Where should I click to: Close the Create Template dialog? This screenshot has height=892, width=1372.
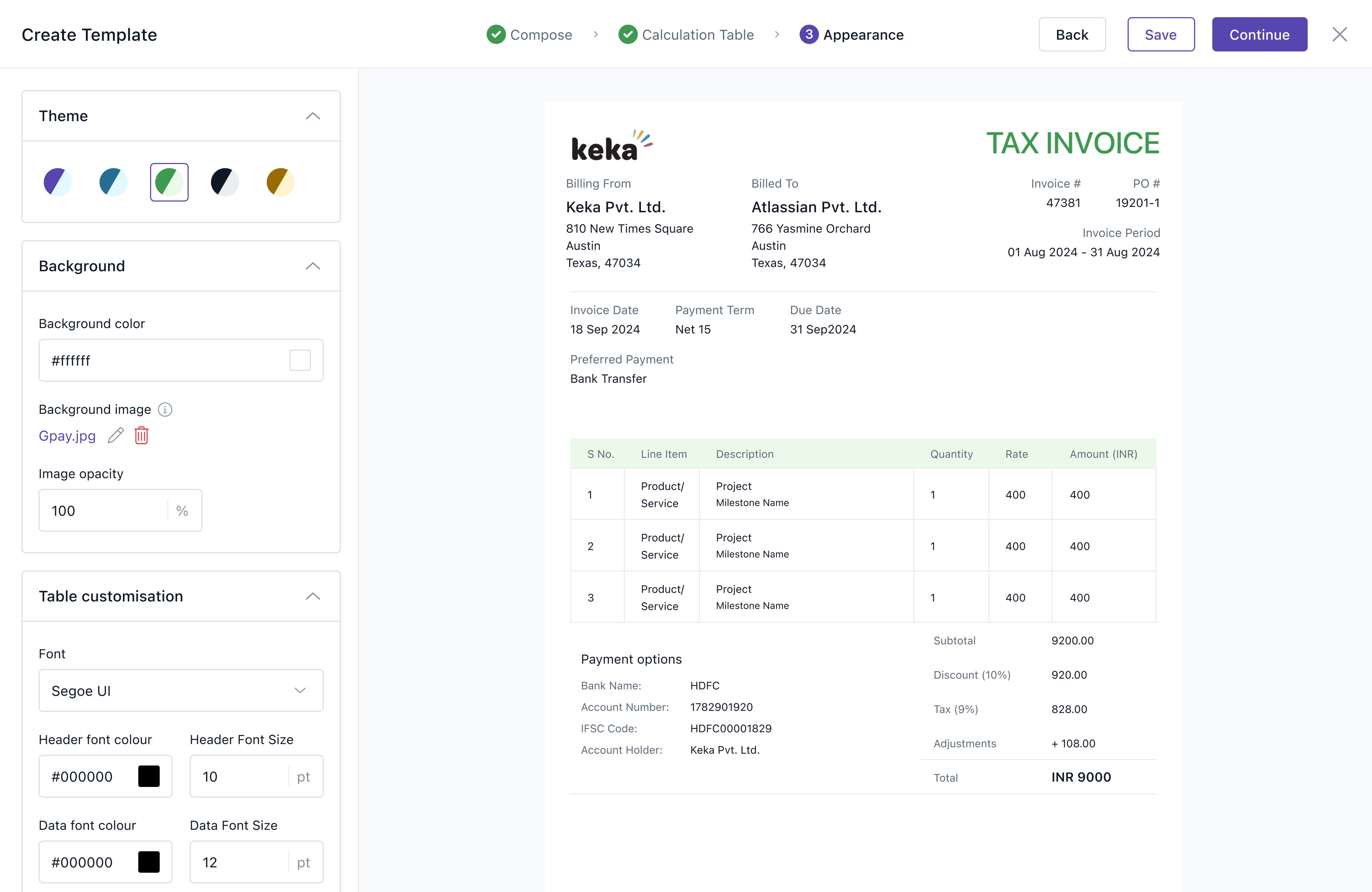(1340, 35)
